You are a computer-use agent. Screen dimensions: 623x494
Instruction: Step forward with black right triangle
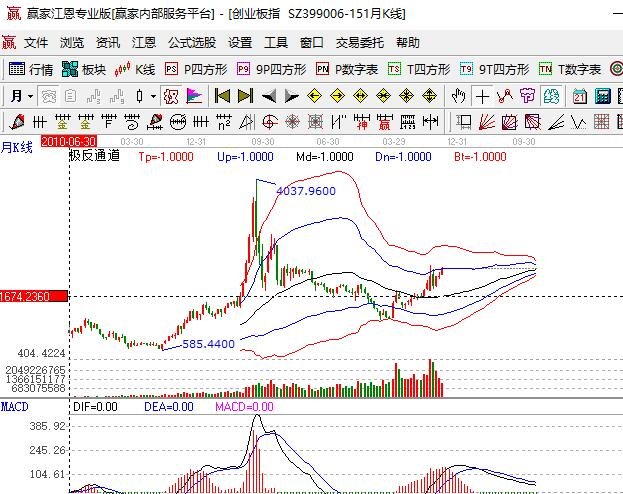(x=292, y=96)
